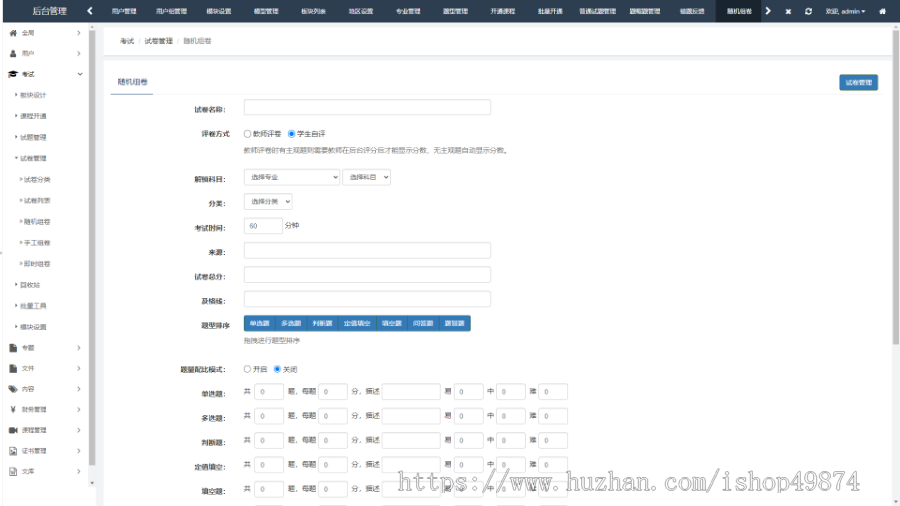
Task: Expand the 财务管理 sidebar chevron
Action: tap(79, 410)
